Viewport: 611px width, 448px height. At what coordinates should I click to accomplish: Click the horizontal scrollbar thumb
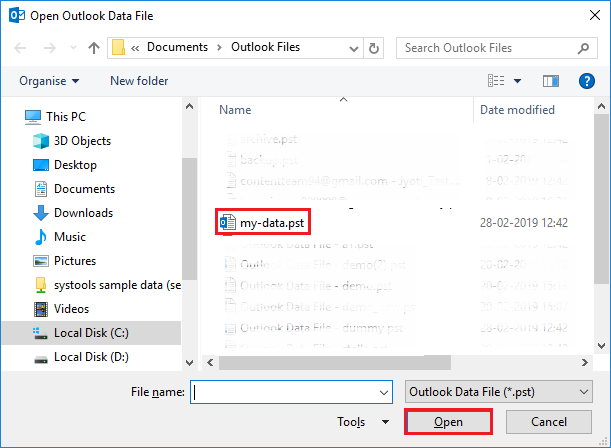coord(335,363)
